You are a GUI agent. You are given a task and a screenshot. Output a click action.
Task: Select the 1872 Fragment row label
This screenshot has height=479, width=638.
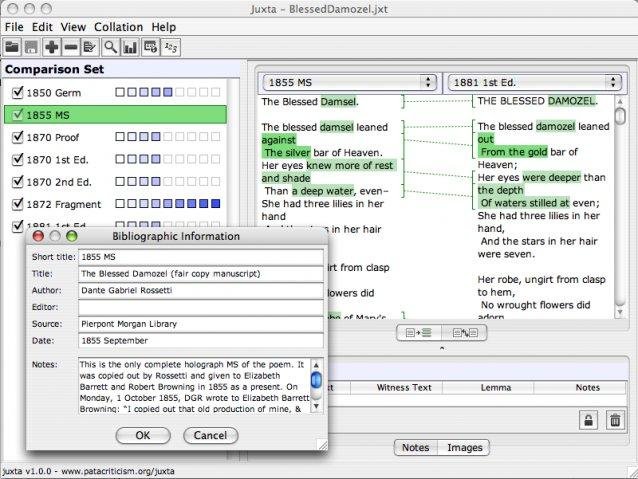pyautogui.click(x=63, y=204)
